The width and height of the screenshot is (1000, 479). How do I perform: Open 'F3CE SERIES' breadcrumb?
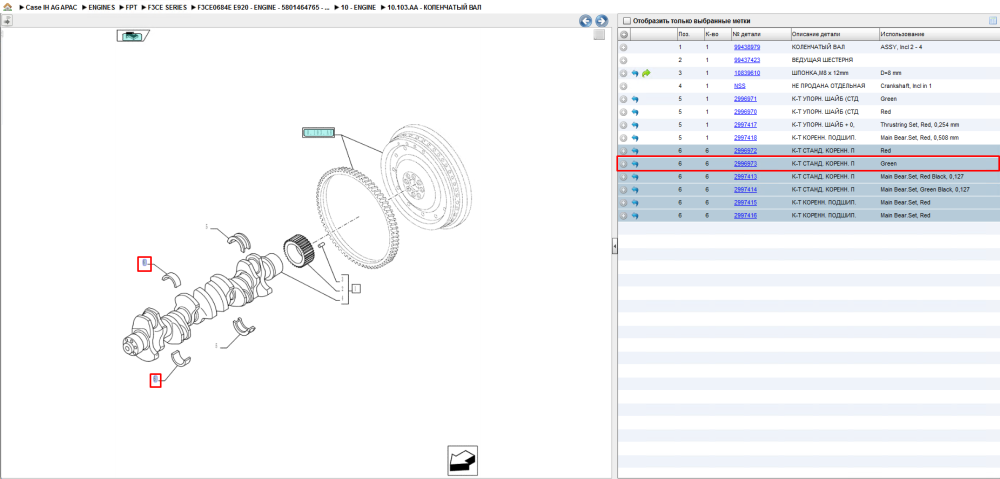pyautogui.click(x=168, y=7)
